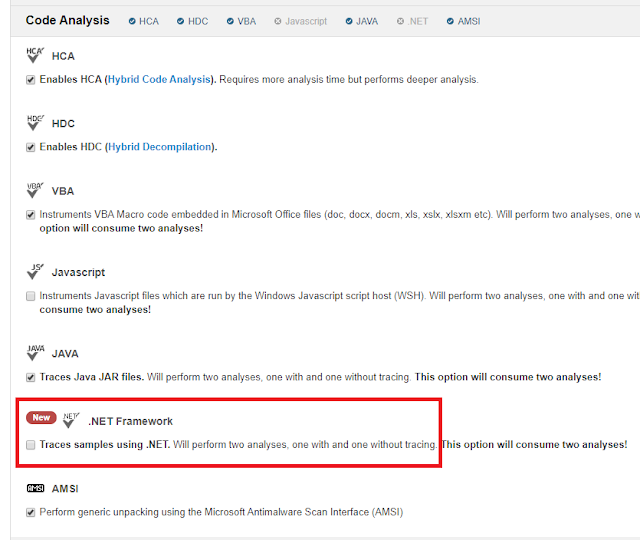The width and height of the screenshot is (640, 540).
Task: Toggle the Java JAR tracing checkbox
Action: [31, 377]
